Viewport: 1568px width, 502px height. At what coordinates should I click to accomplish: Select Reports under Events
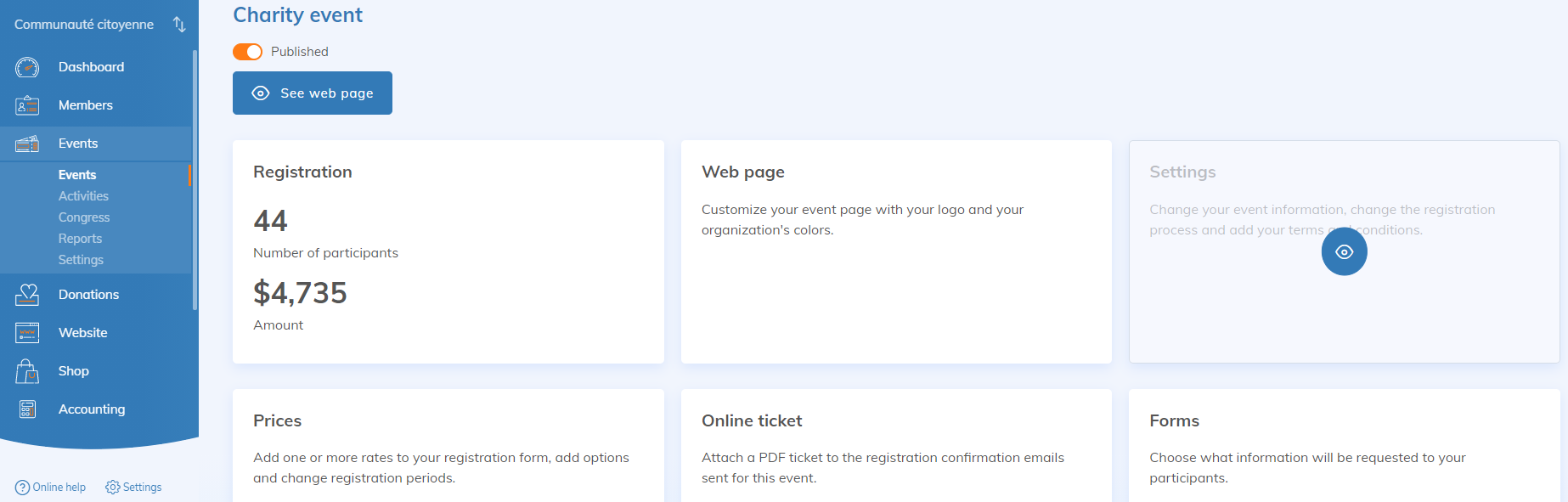pyautogui.click(x=80, y=239)
